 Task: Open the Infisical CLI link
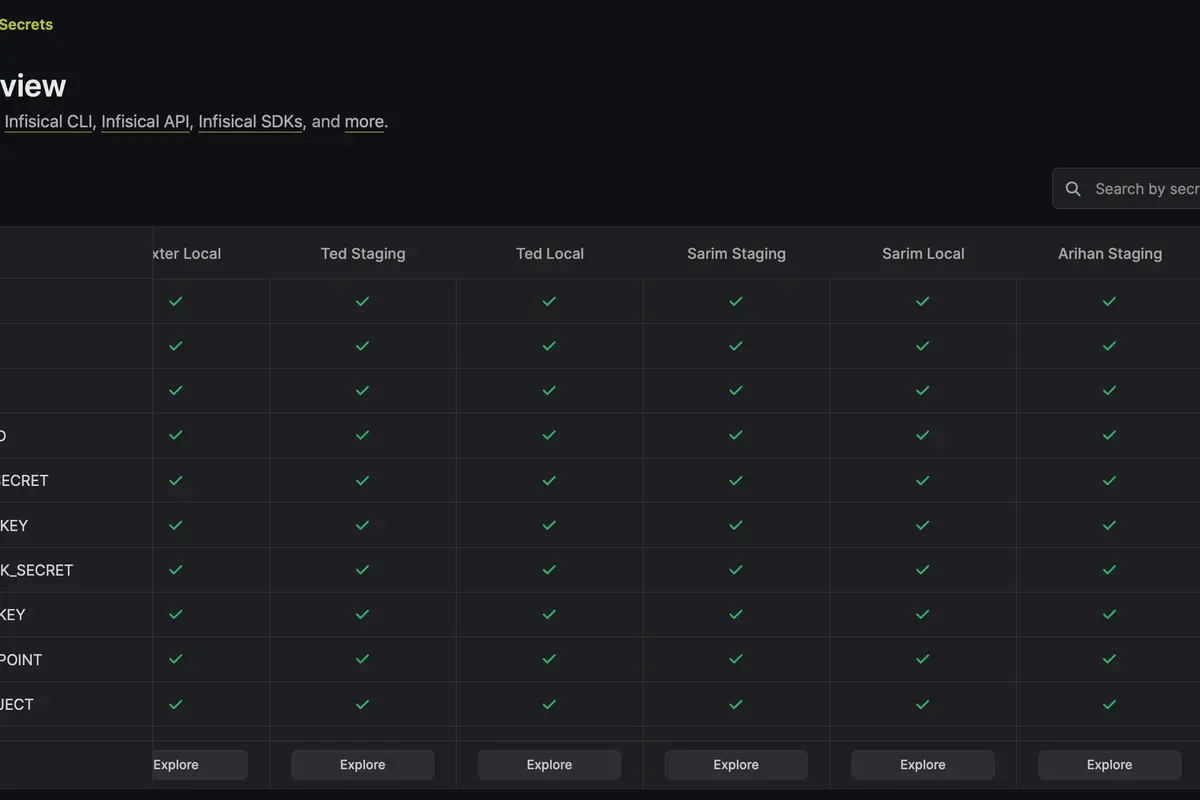point(49,122)
